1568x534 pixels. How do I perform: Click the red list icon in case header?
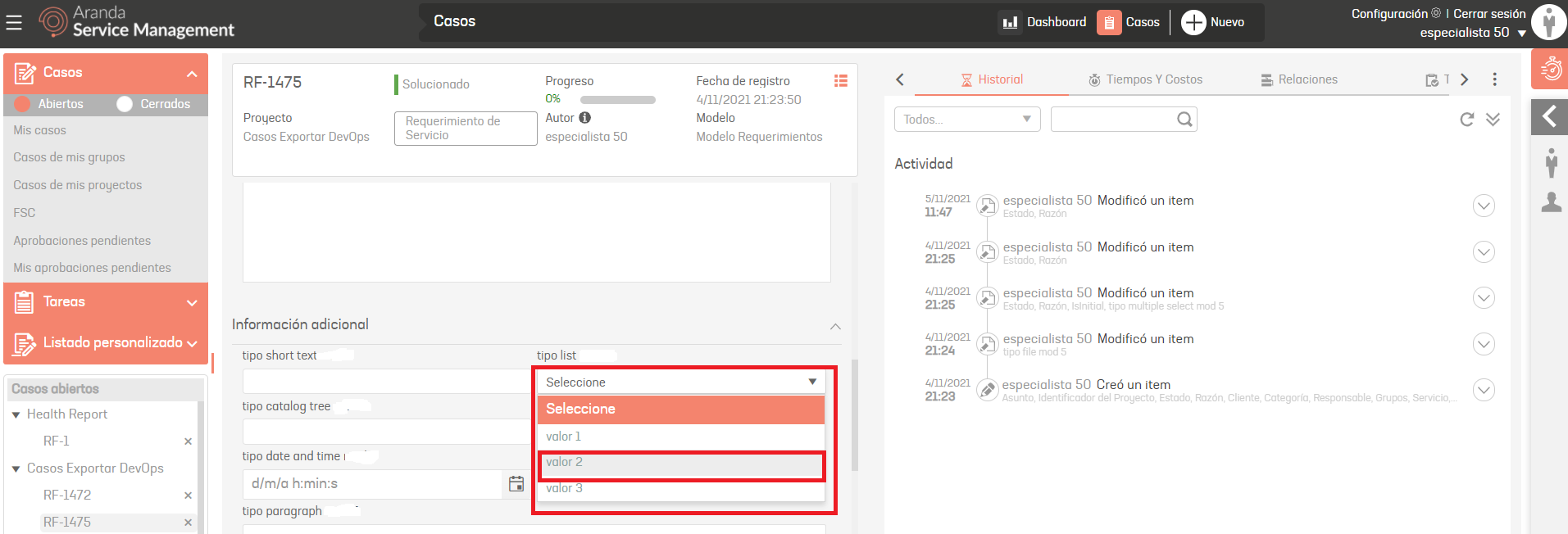(x=840, y=81)
